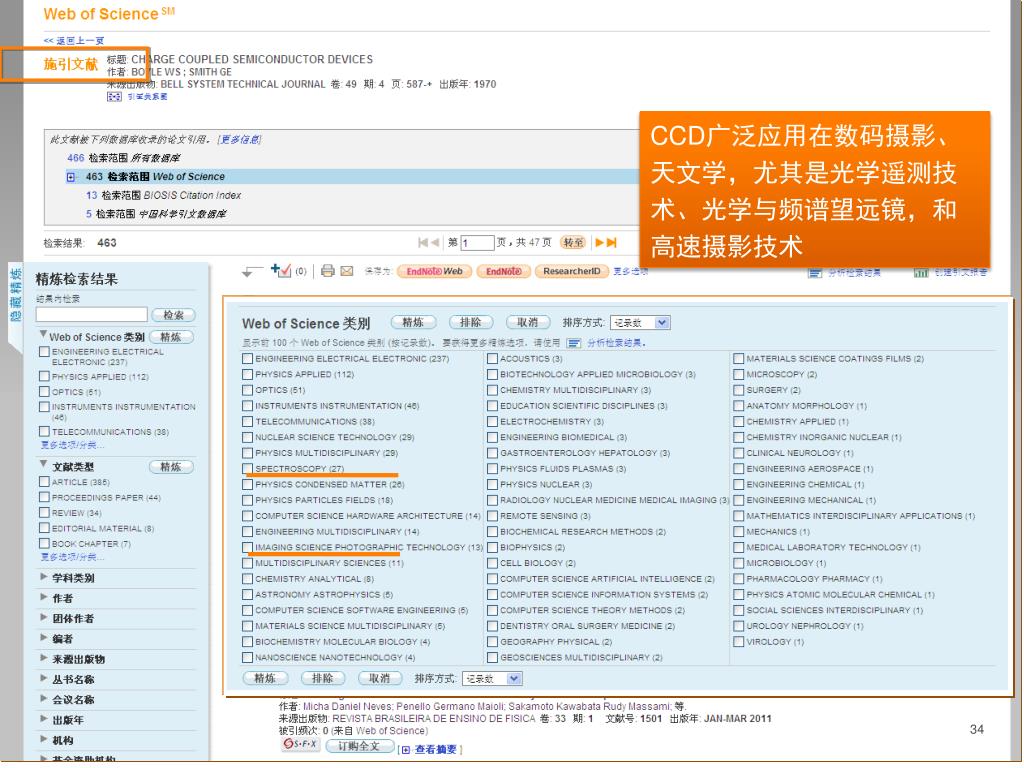The height and width of the screenshot is (768, 1024).
Task: Click into the page number field
Action: pyautogui.click(x=477, y=243)
